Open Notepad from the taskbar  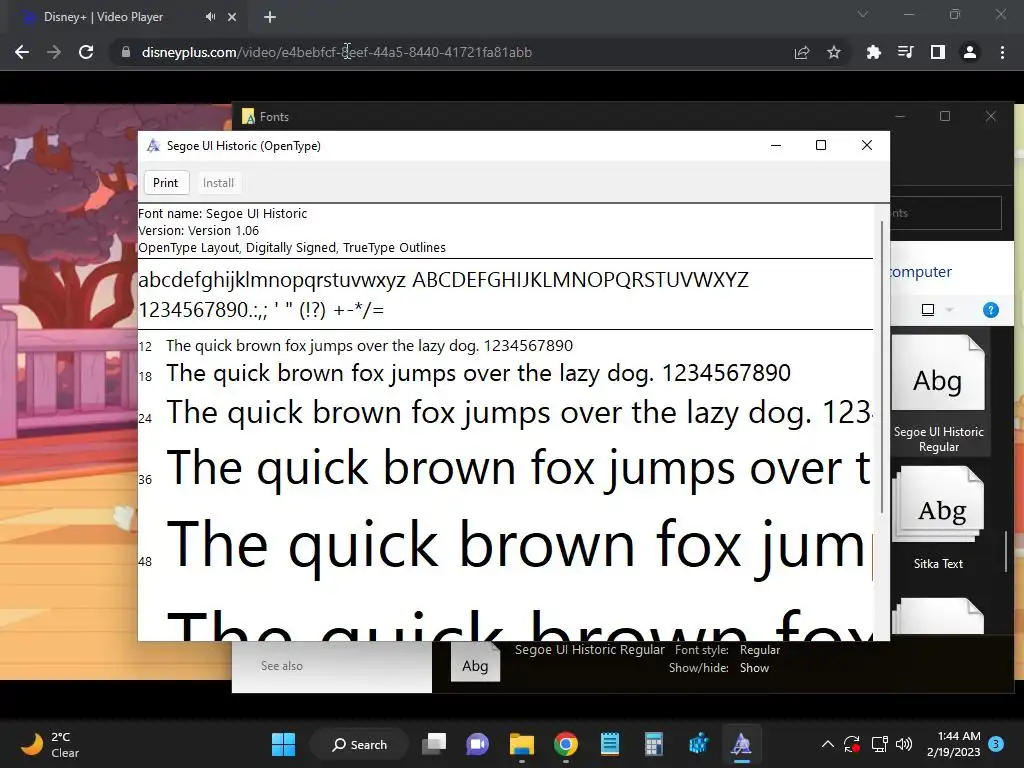coord(609,744)
